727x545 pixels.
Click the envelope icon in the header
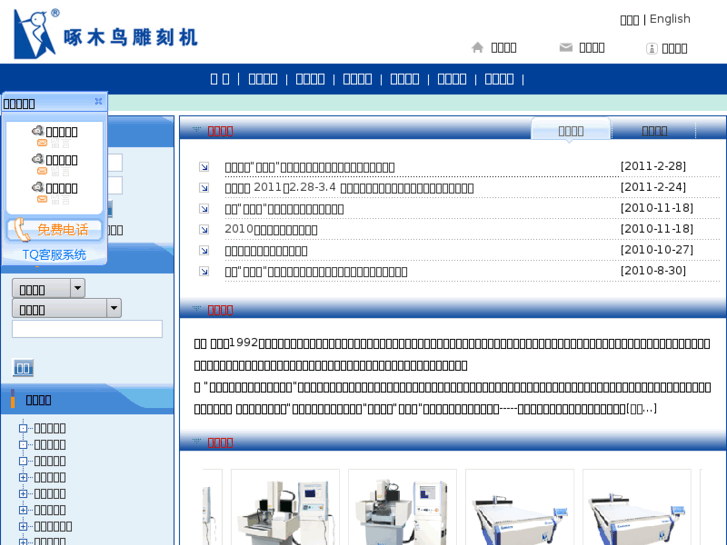[566, 47]
